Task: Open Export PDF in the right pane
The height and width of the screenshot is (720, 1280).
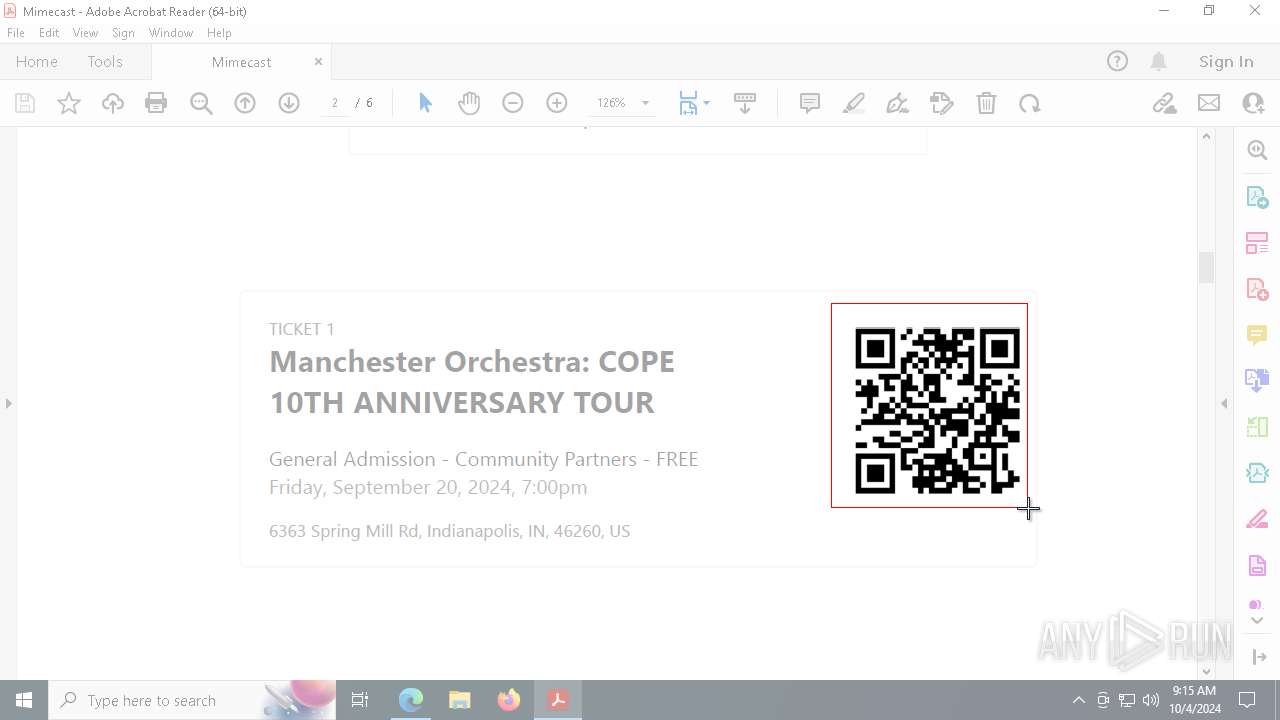Action: point(1257,197)
